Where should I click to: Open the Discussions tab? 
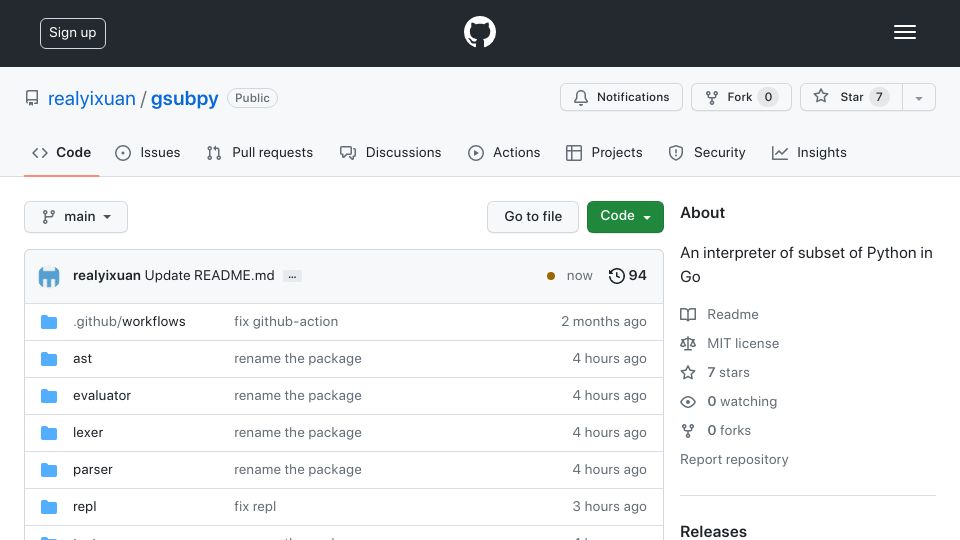(x=391, y=152)
